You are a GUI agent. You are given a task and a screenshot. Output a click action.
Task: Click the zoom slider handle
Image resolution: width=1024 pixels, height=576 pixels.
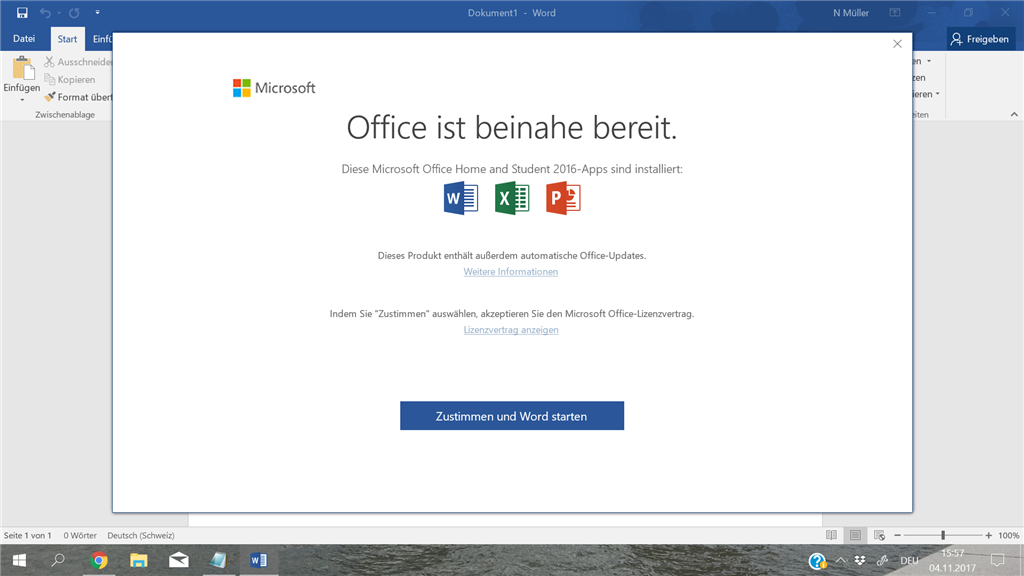943,536
